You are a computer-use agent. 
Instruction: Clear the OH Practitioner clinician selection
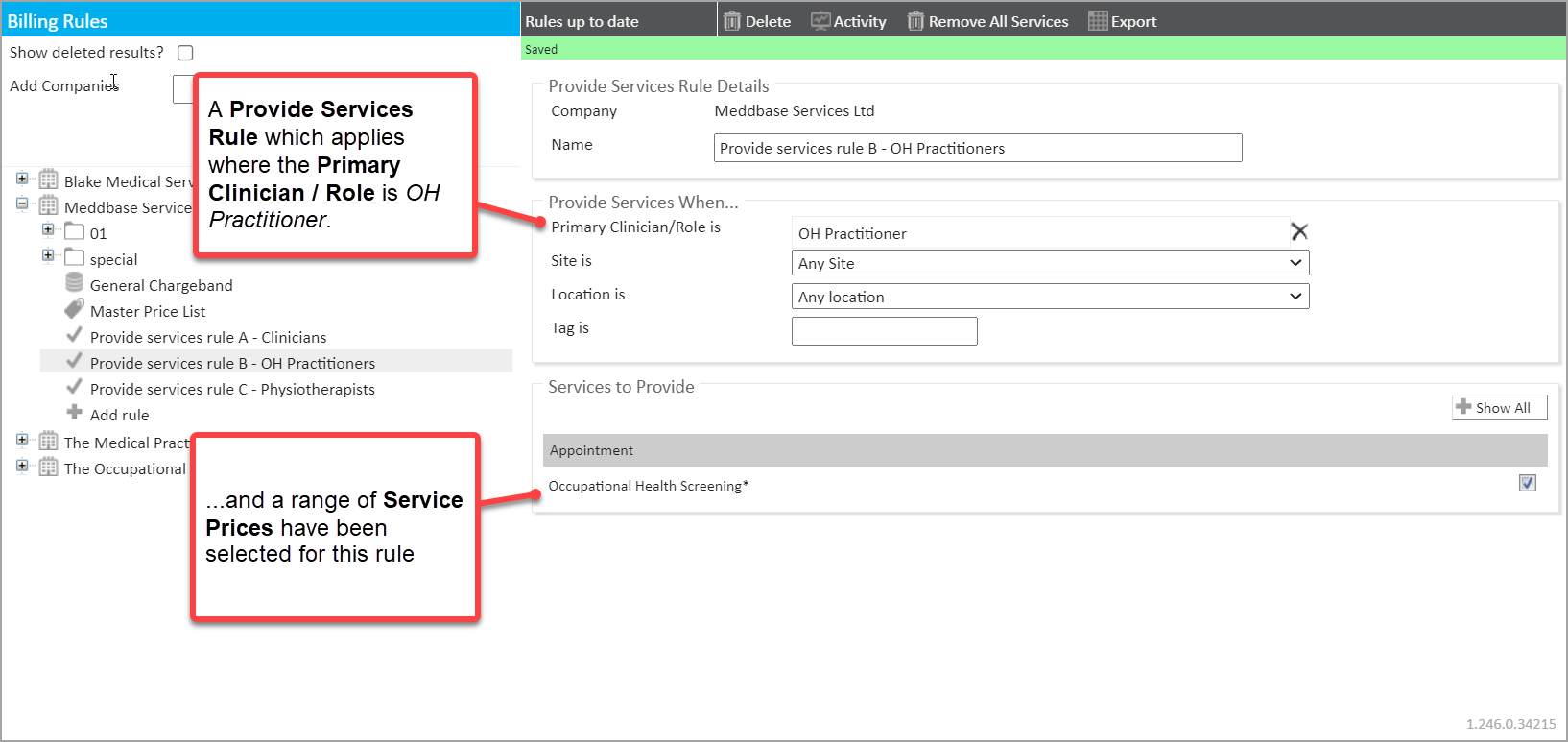point(1299,231)
